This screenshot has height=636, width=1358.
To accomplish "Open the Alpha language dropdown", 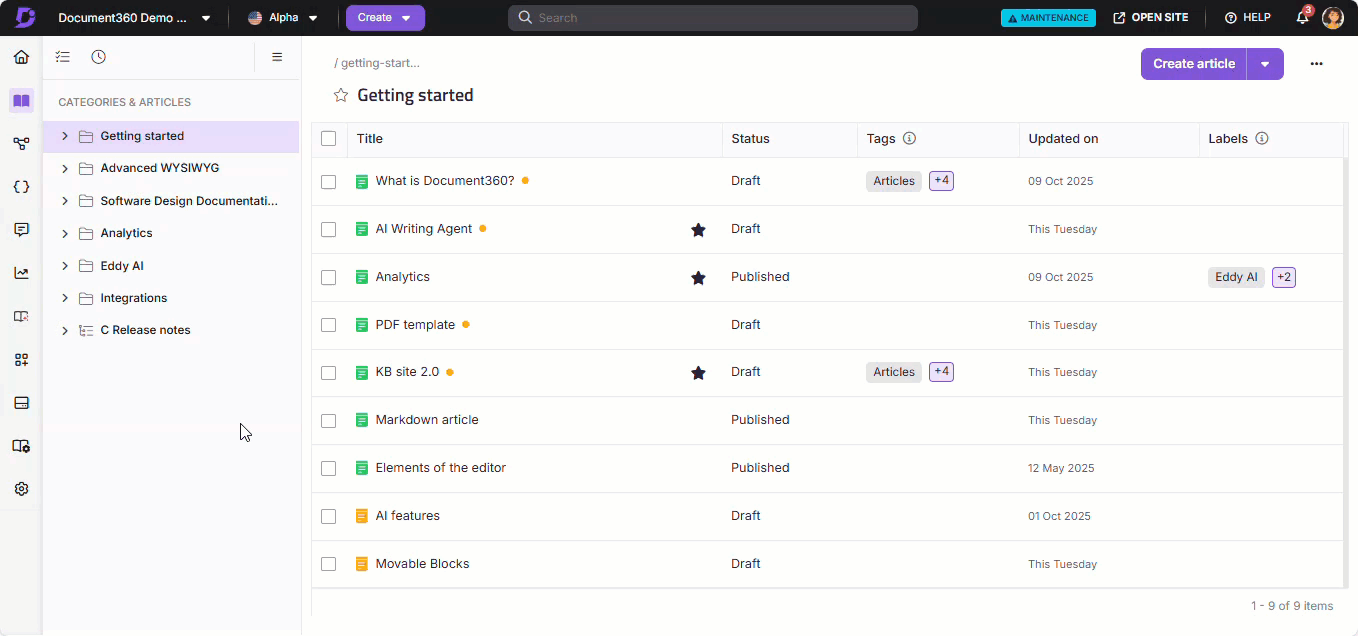I will tap(283, 18).
